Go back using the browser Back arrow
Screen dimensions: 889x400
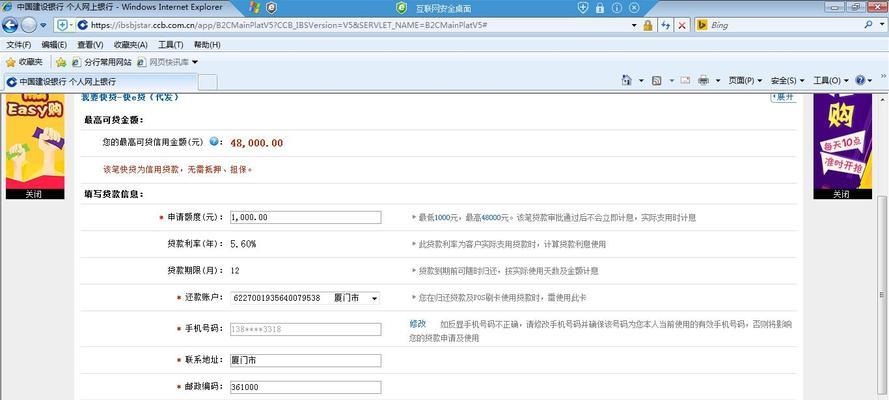[10, 25]
